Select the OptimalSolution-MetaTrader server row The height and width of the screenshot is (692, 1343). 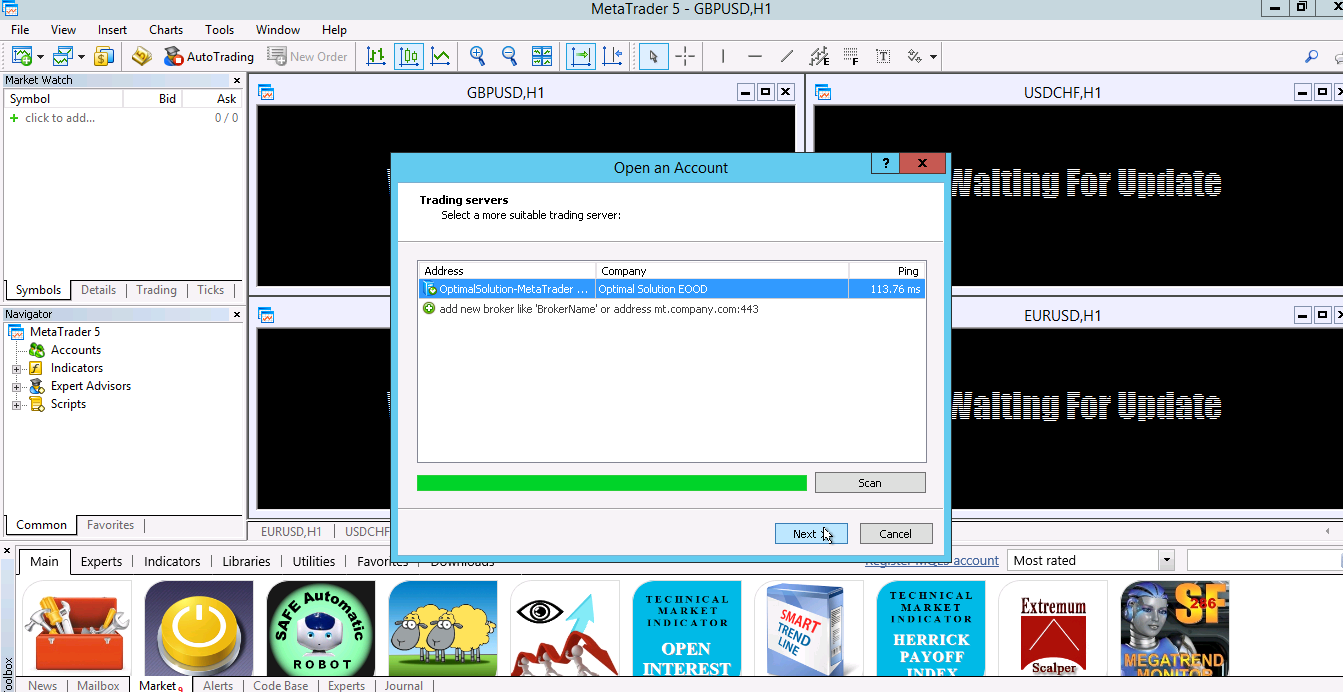click(x=672, y=289)
